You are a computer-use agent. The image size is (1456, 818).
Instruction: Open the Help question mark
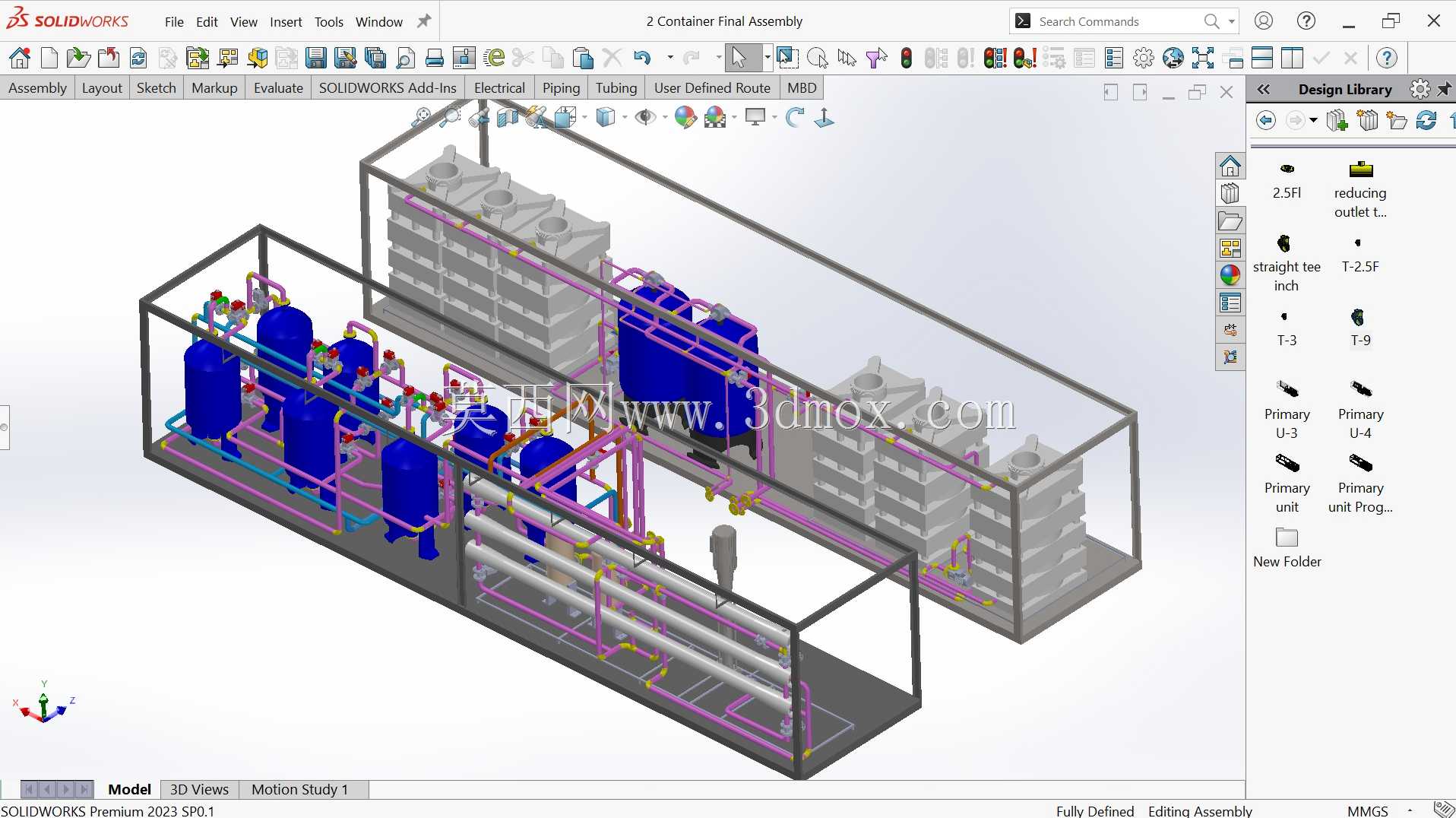pos(1387,58)
